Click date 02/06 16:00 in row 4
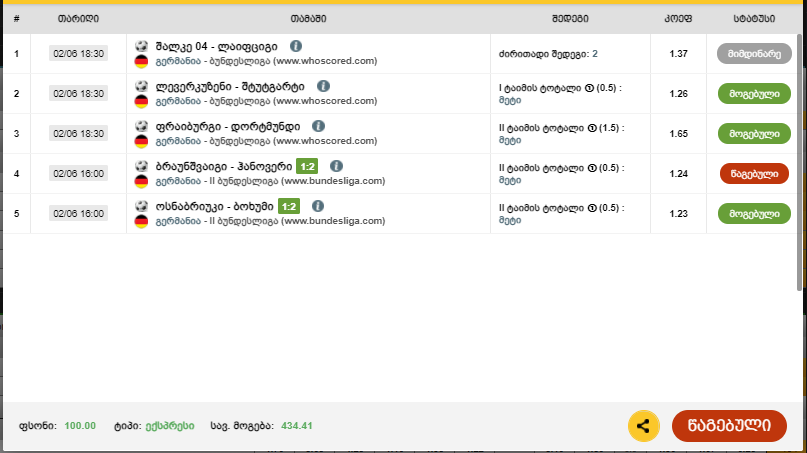This screenshot has width=807, height=453. pos(78,173)
